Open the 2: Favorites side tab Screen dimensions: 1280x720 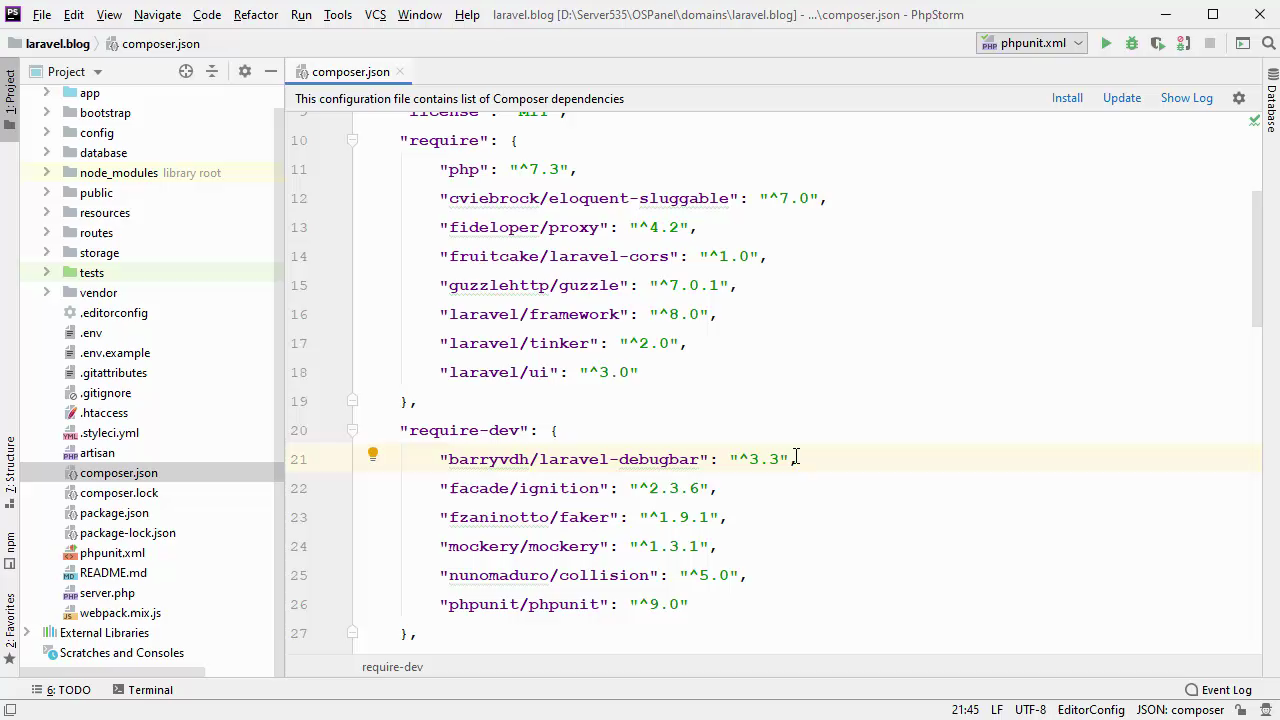[x=10, y=628]
